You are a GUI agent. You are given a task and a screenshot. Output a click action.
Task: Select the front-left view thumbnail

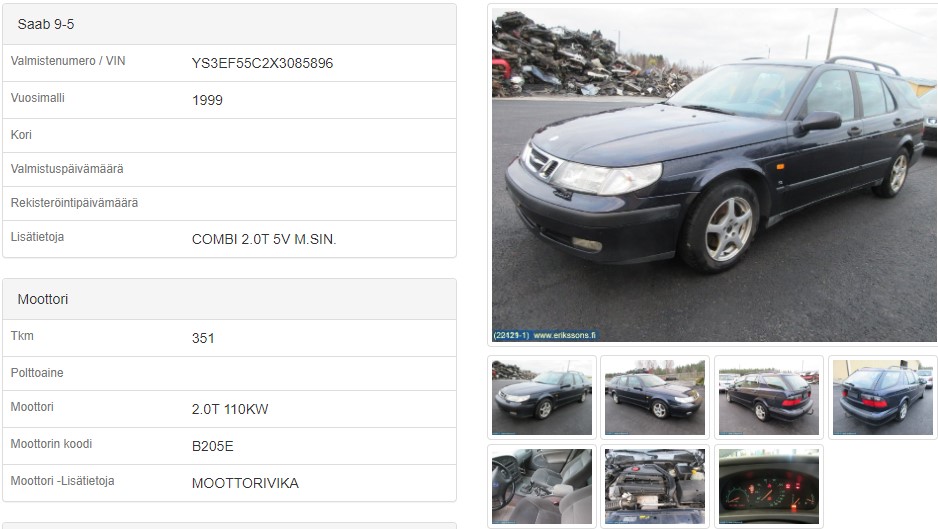(x=542, y=397)
